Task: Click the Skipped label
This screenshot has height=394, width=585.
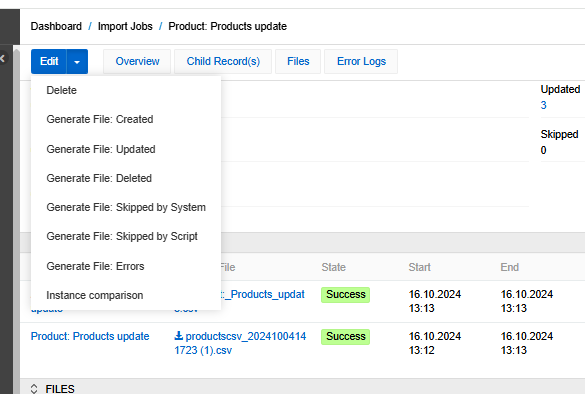Action: tap(559, 134)
